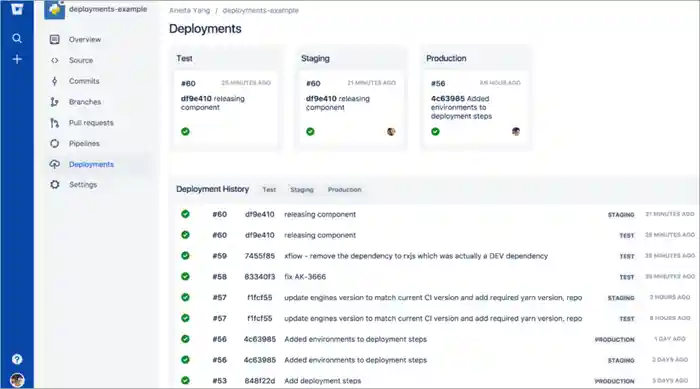Click the deployments-example repository avatar

coord(54,9)
